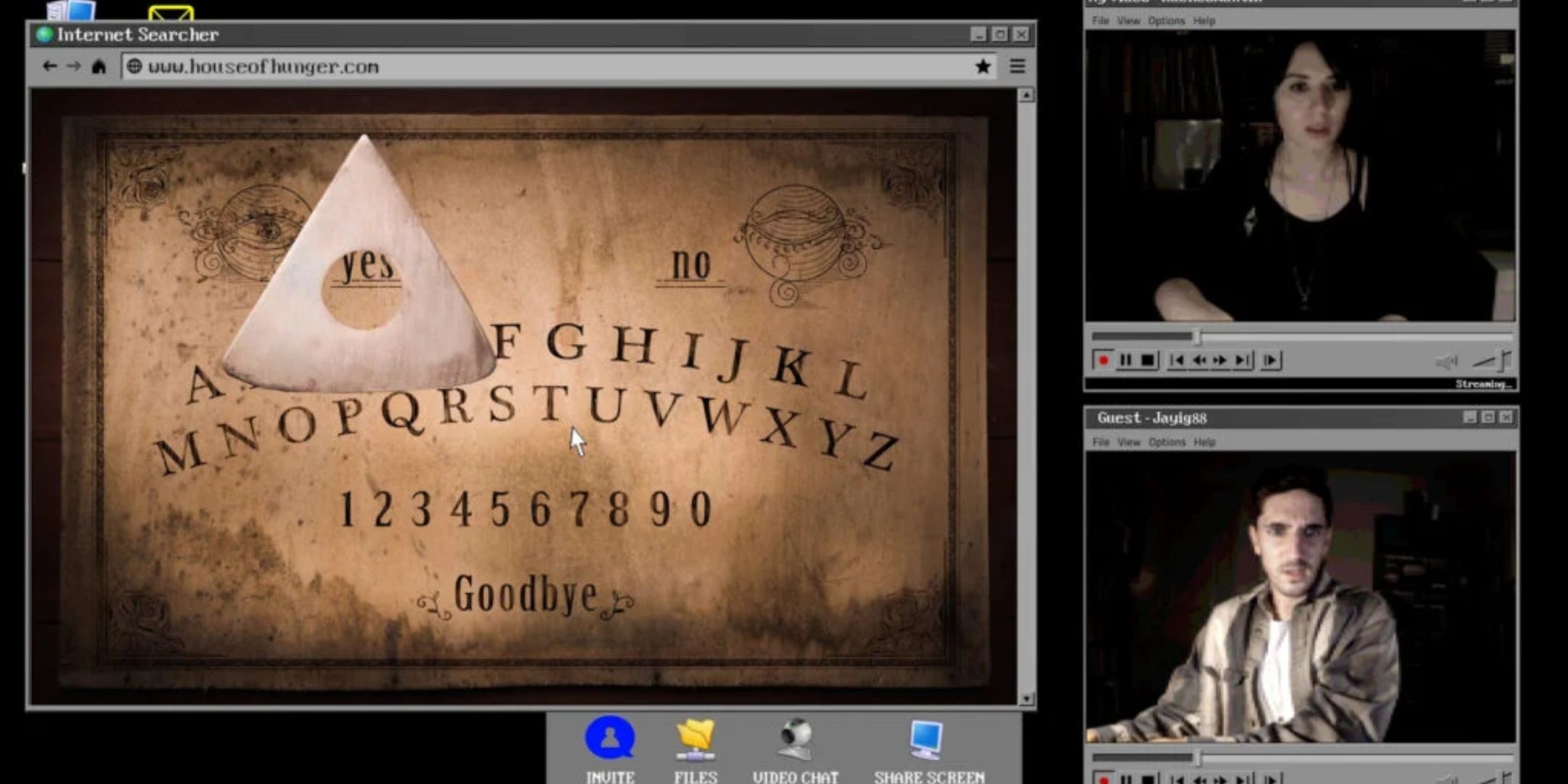Start Video Chat with the webcam icon

tap(796, 739)
